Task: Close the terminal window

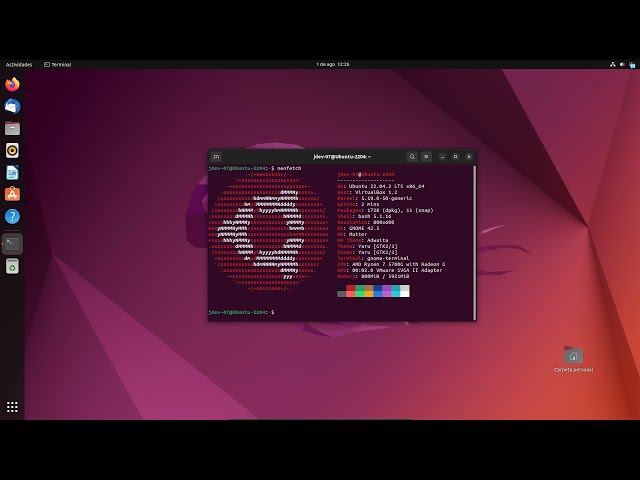Action: (469, 157)
